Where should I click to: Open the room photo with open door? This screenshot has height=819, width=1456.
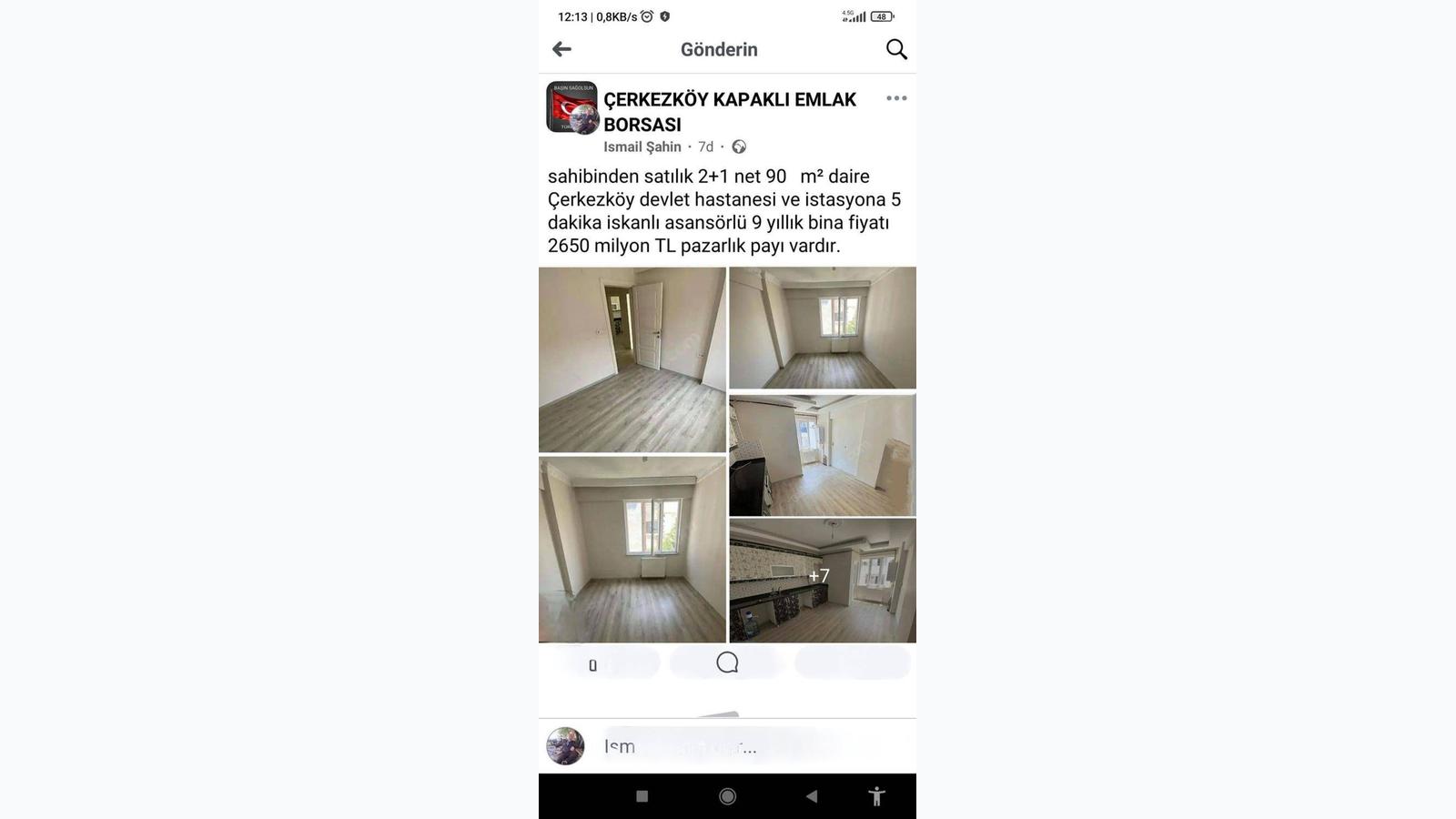[x=632, y=359]
